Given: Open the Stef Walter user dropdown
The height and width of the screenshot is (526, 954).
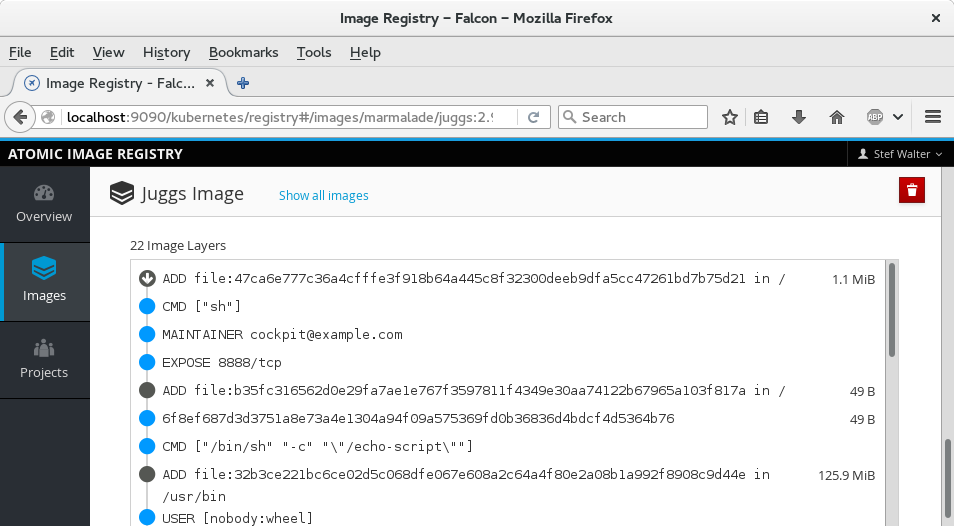Looking at the screenshot, I should tap(900, 154).
